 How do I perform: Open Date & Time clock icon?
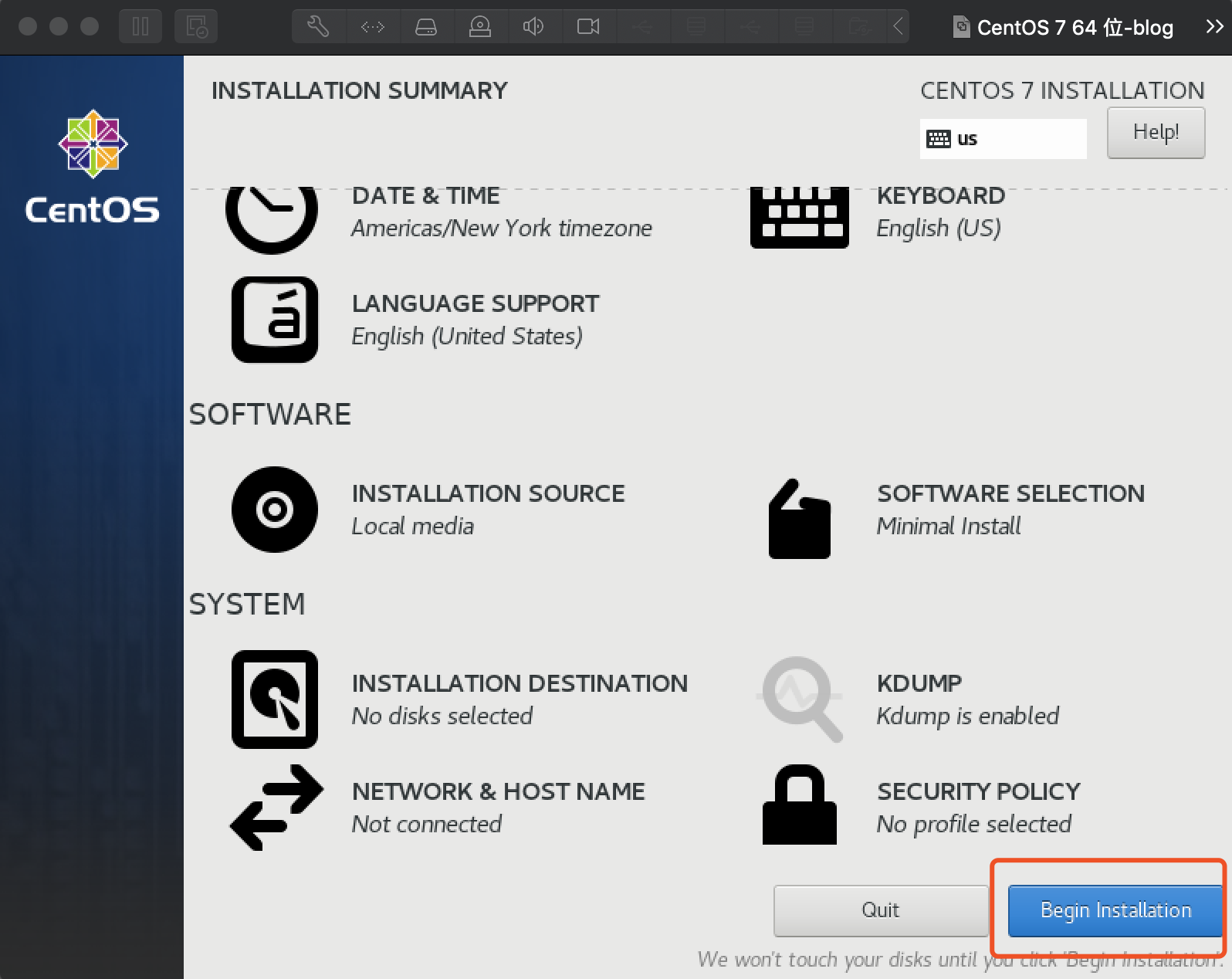pyautogui.click(x=272, y=220)
